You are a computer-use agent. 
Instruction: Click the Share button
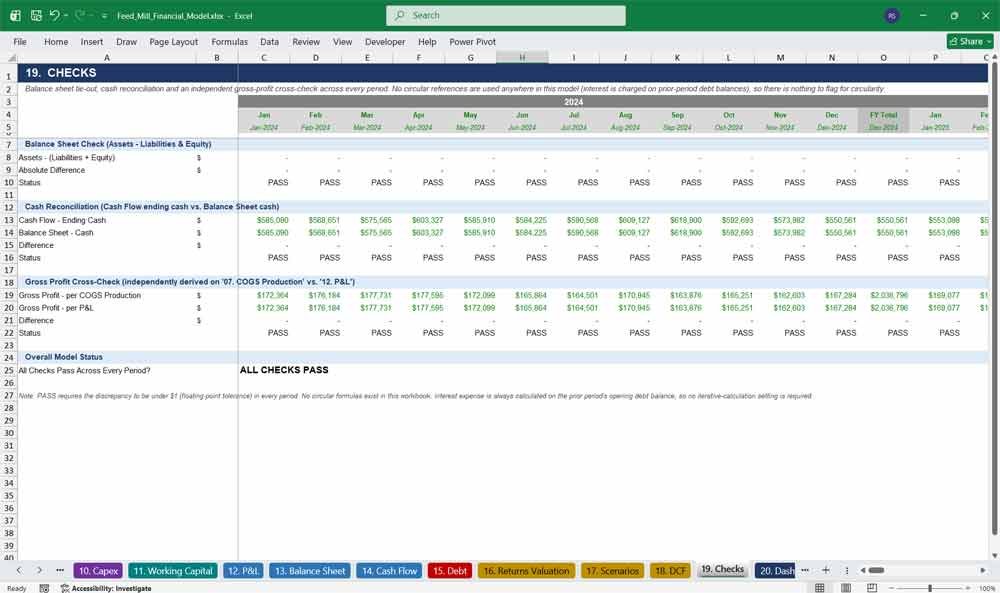point(969,41)
